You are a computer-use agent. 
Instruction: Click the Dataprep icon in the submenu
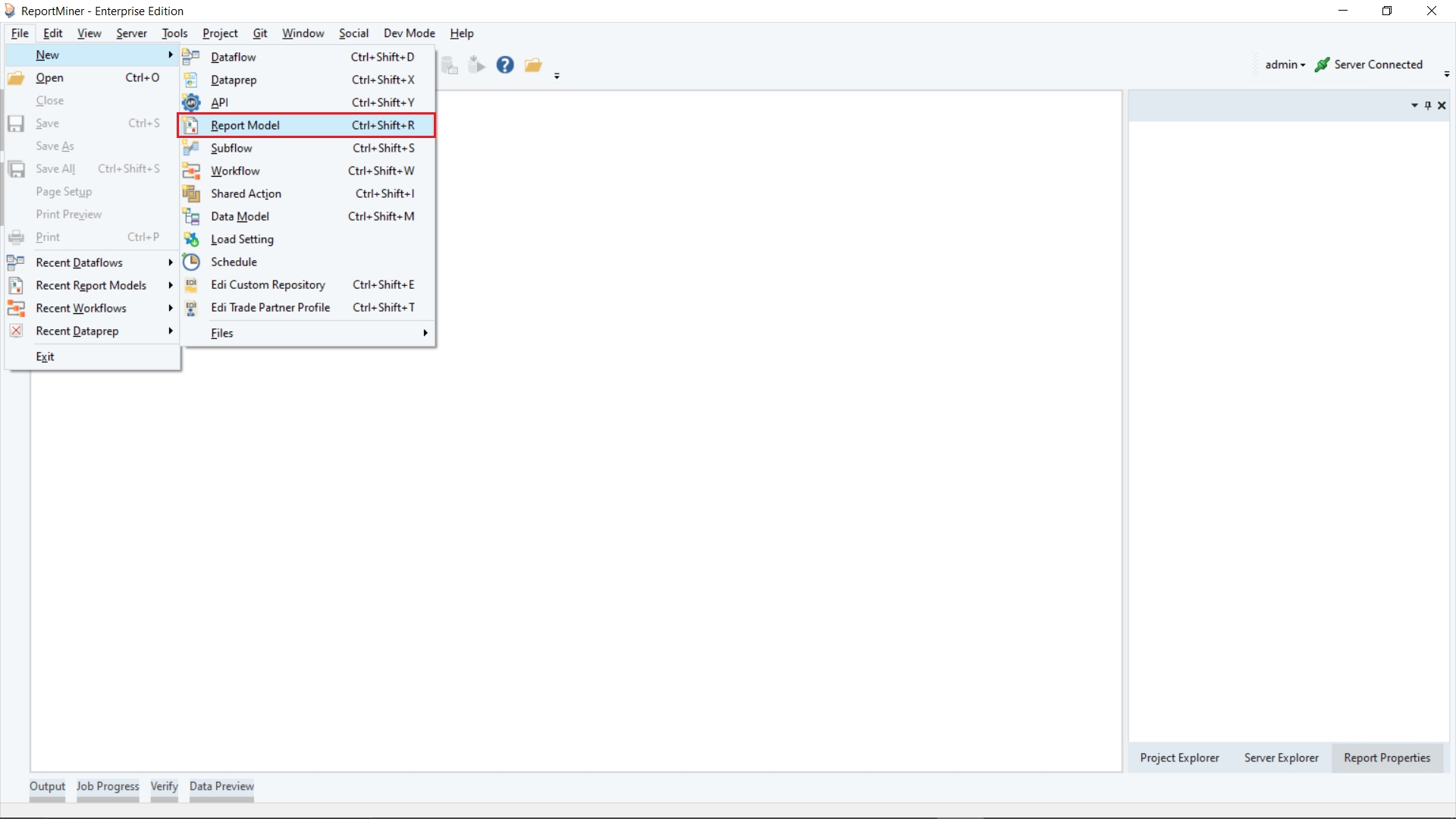[x=191, y=80]
